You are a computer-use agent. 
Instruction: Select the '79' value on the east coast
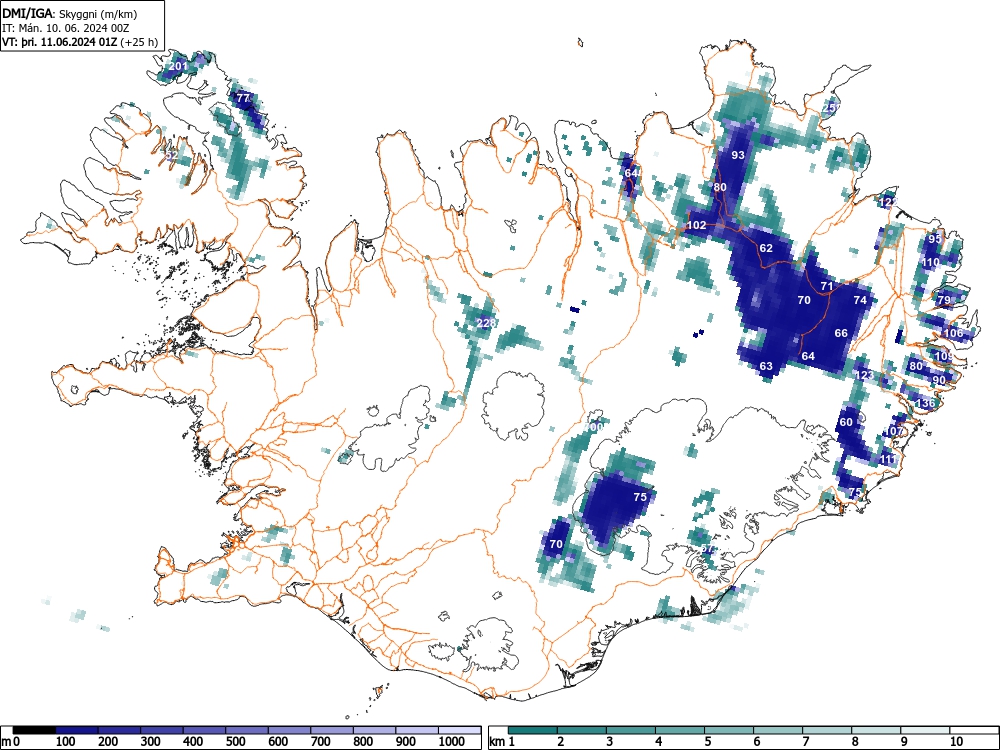[x=944, y=300]
